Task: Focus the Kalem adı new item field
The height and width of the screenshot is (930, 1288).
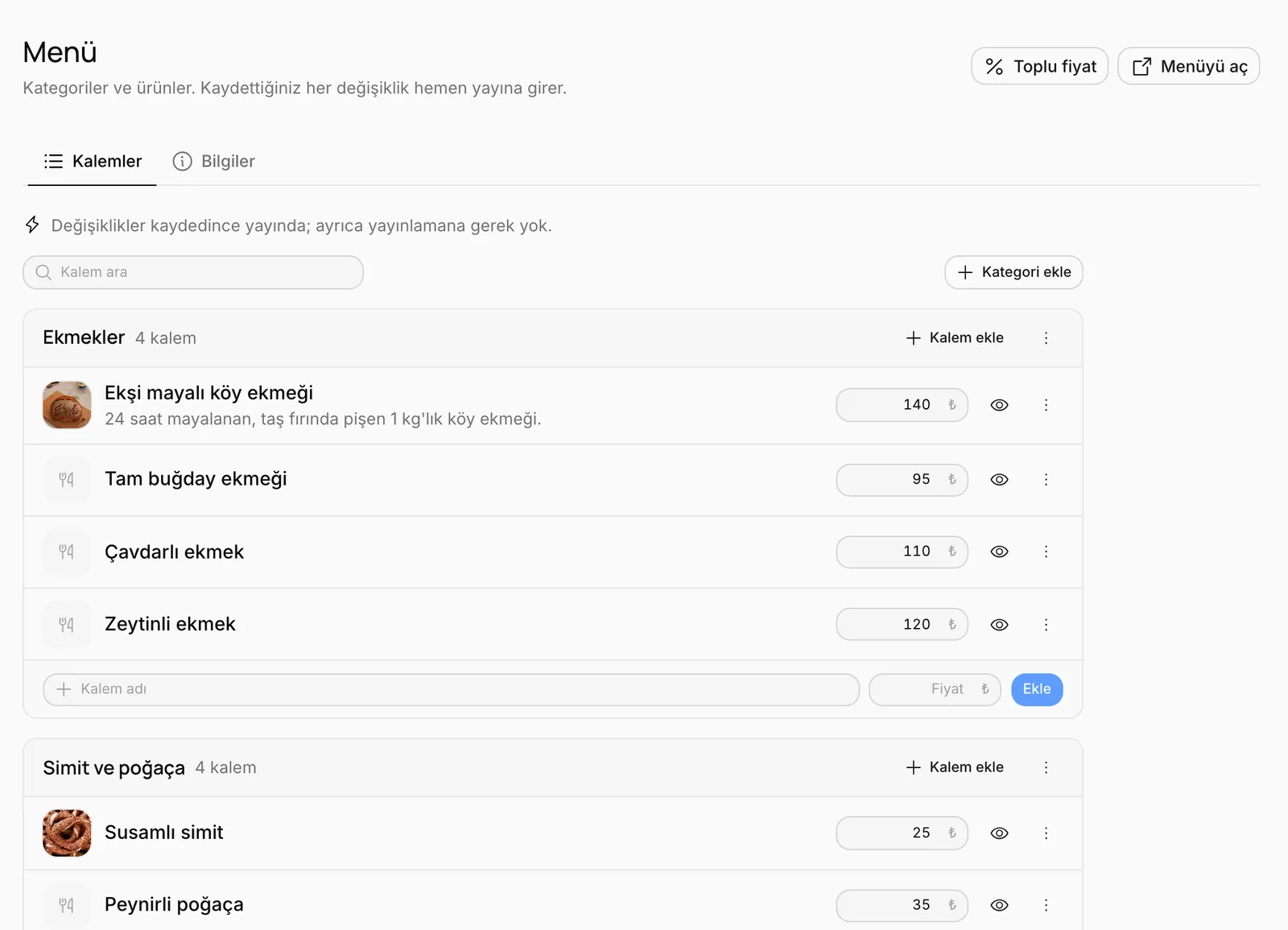Action: tap(451, 689)
